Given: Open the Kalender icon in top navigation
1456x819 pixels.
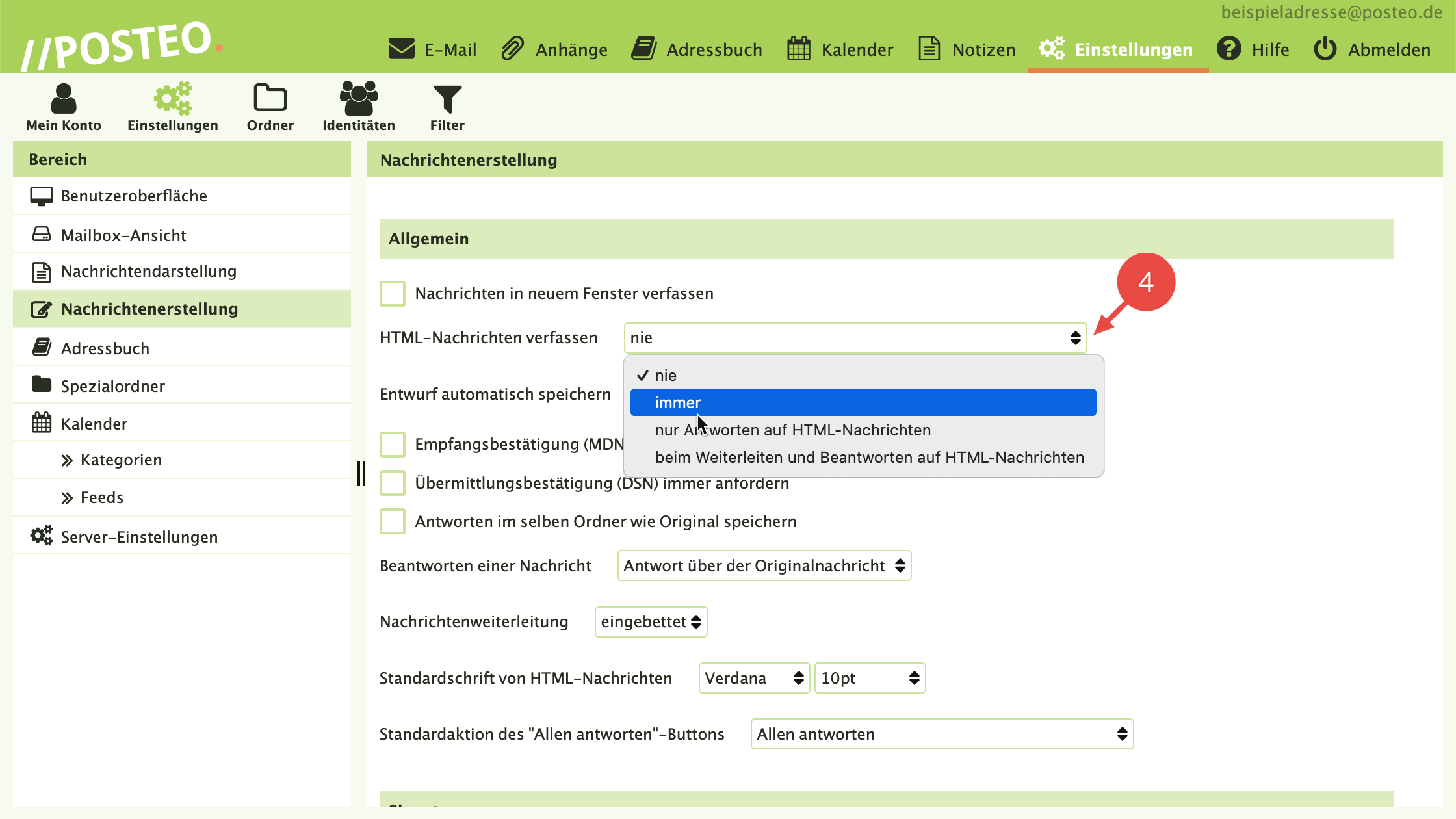Looking at the screenshot, I should coord(798,49).
